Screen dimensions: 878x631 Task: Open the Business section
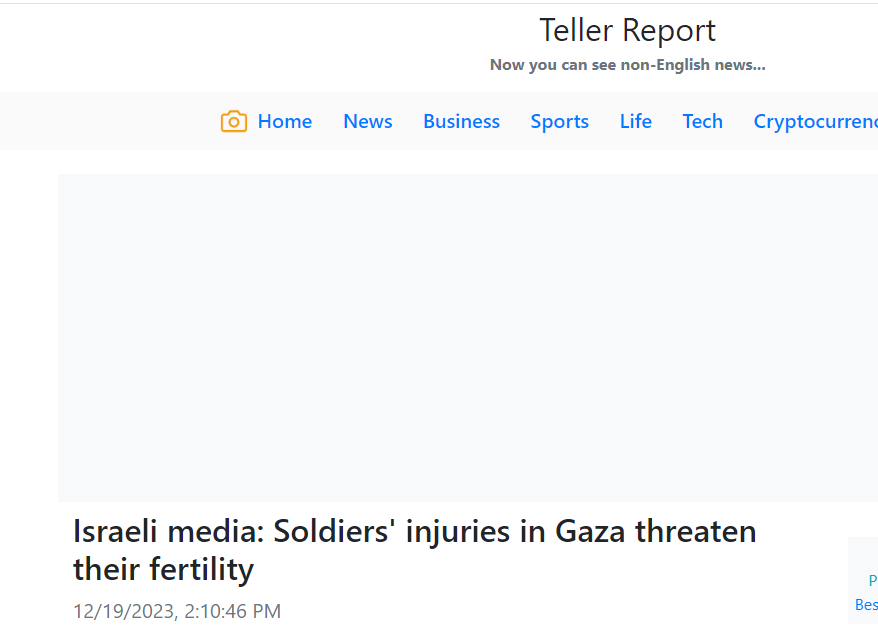(461, 122)
